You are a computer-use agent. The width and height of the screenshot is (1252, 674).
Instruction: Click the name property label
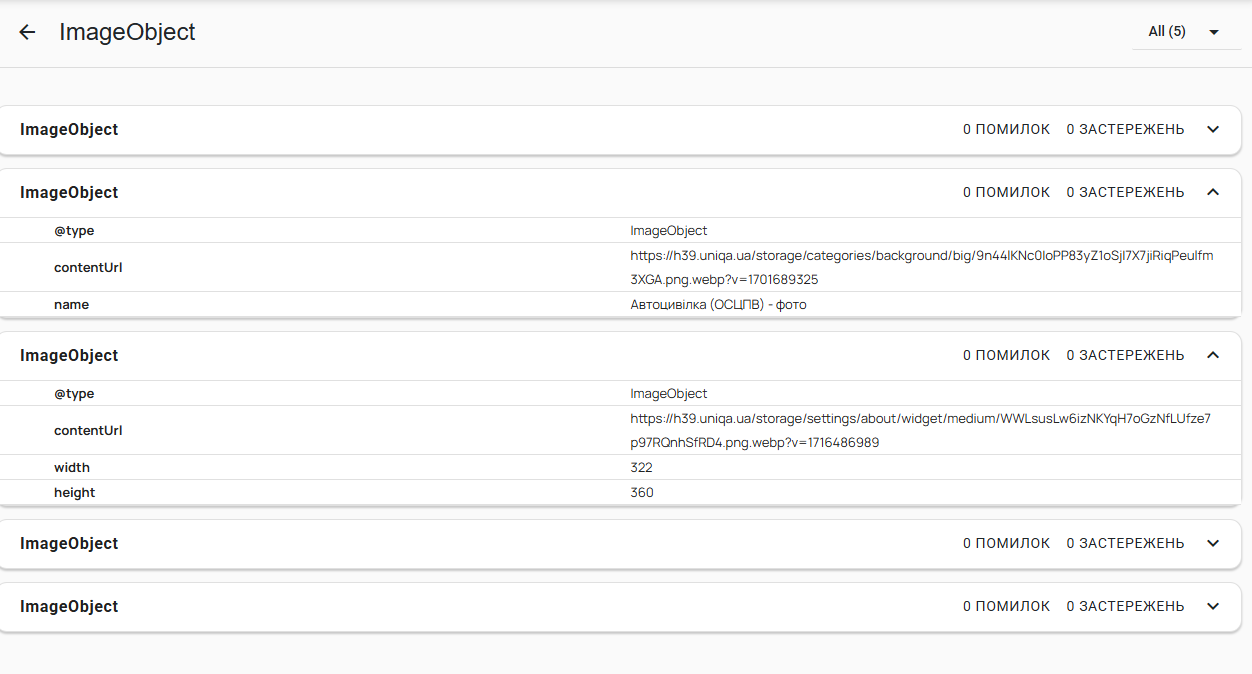71,305
